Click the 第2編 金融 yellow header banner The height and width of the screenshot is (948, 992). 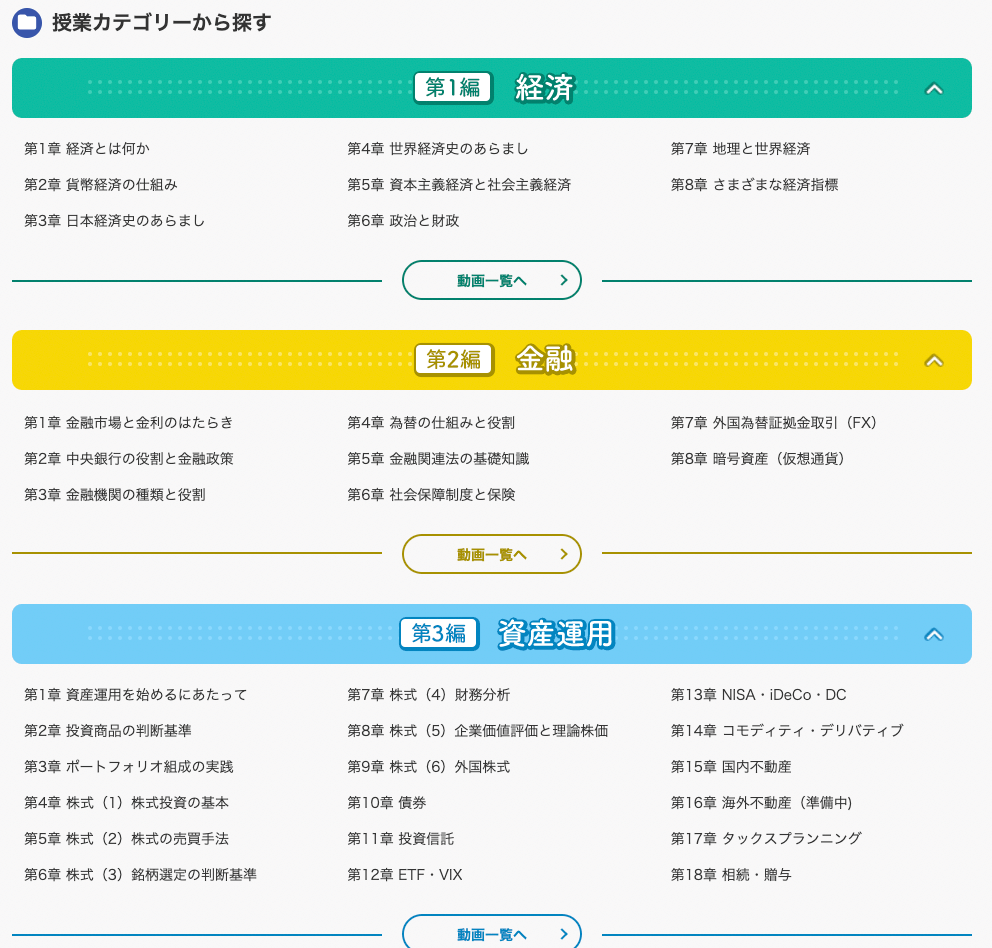pos(491,360)
